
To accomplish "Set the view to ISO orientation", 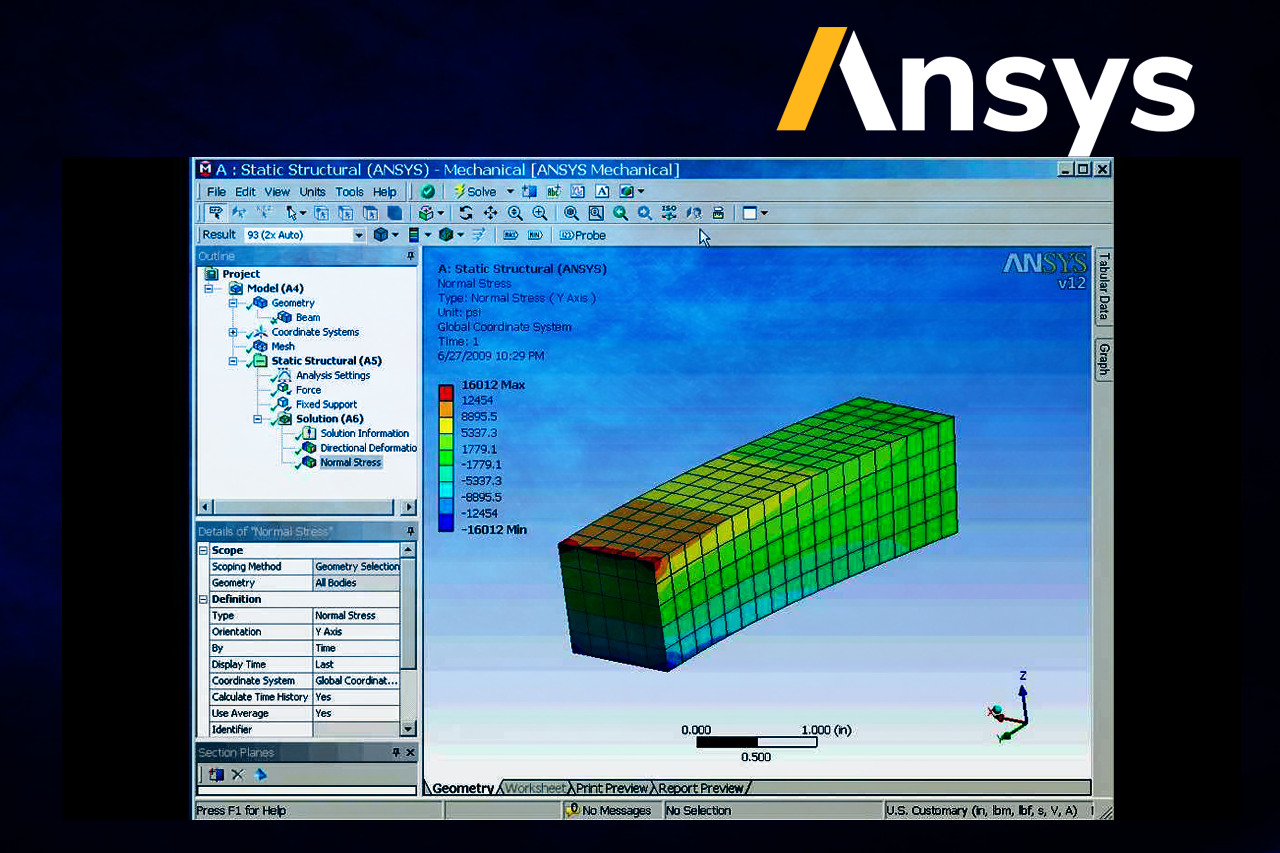I will [669, 213].
